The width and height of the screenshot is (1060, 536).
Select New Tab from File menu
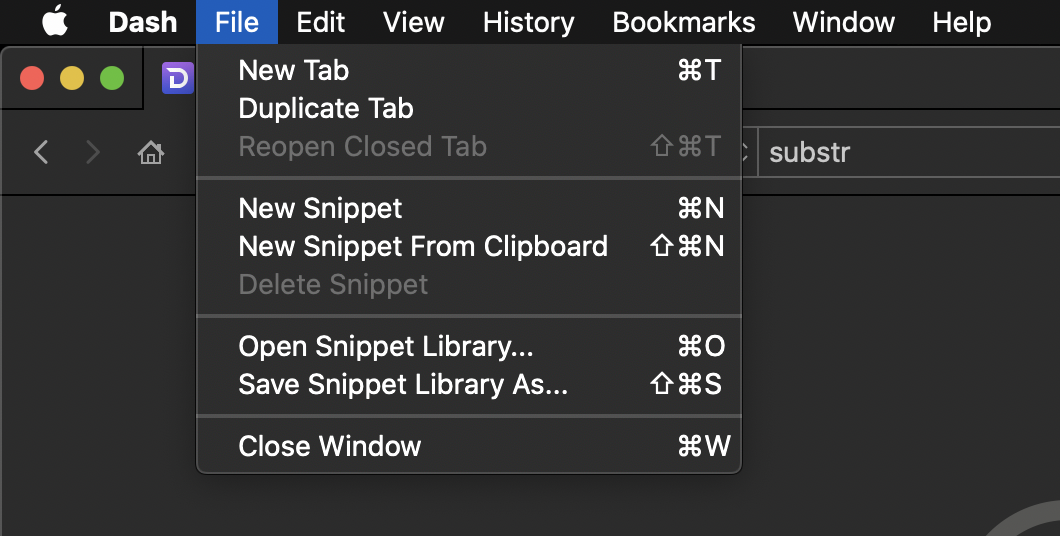click(294, 70)
